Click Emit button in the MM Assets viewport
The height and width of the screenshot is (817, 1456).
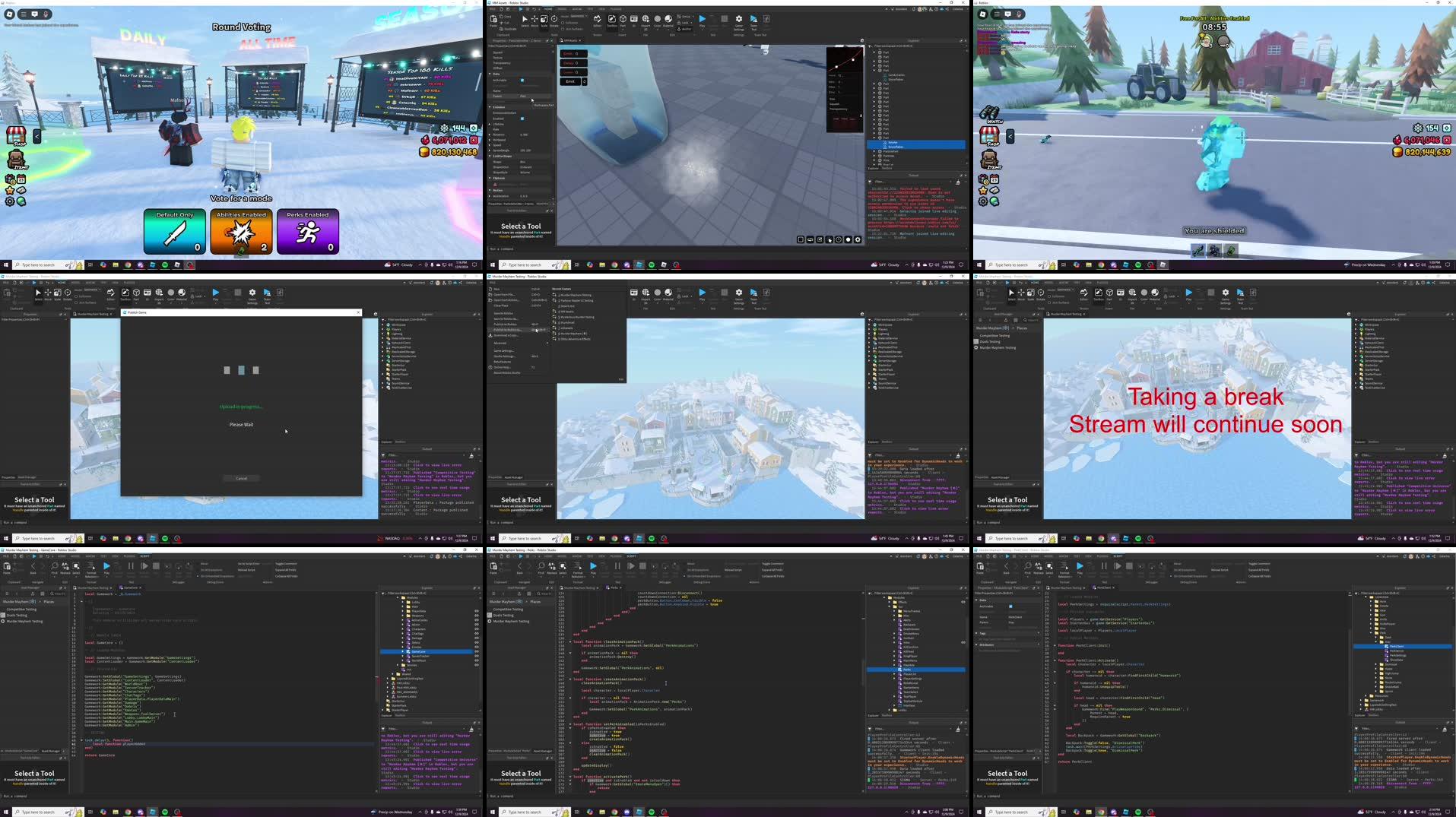570,81
